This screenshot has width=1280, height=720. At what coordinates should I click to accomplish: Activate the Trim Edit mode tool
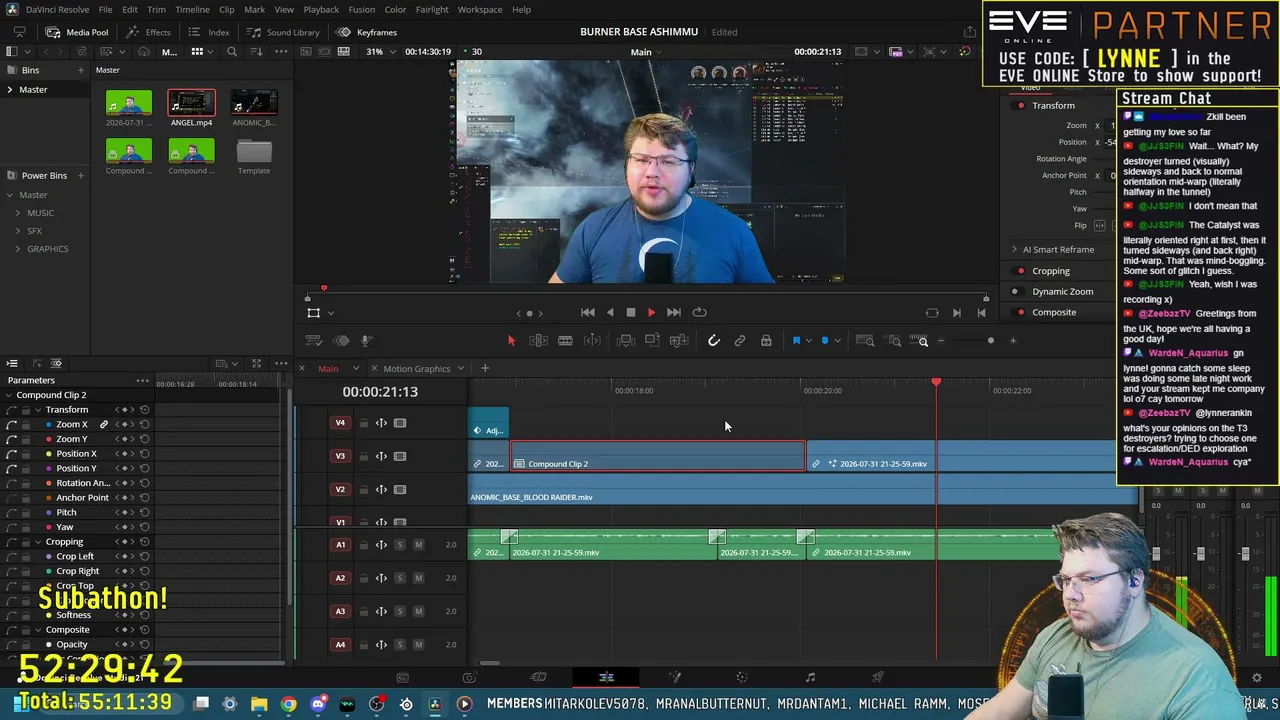[x=538, y=341]
